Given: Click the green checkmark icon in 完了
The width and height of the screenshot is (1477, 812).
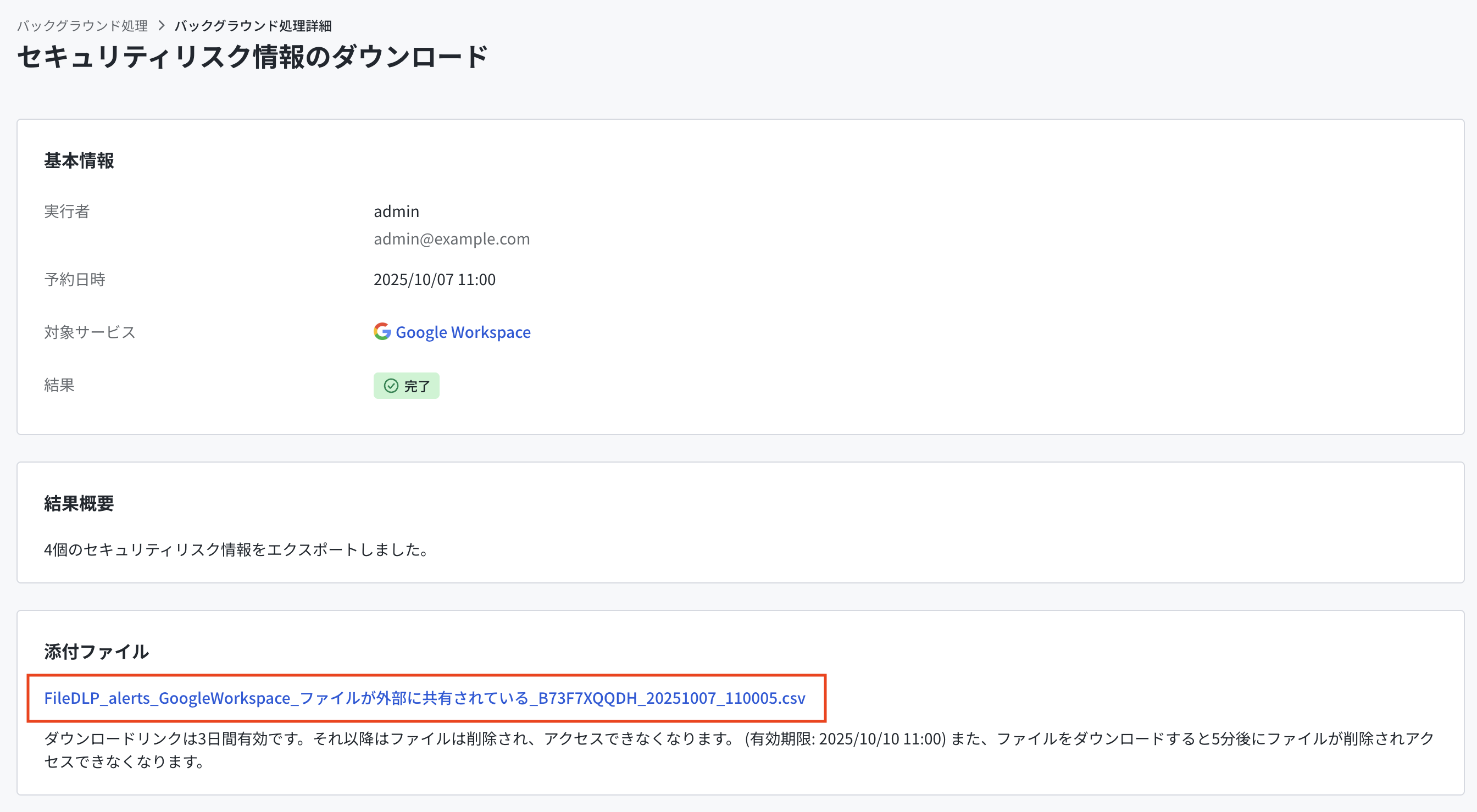Looking at the screenshot, I should (391, 386).
